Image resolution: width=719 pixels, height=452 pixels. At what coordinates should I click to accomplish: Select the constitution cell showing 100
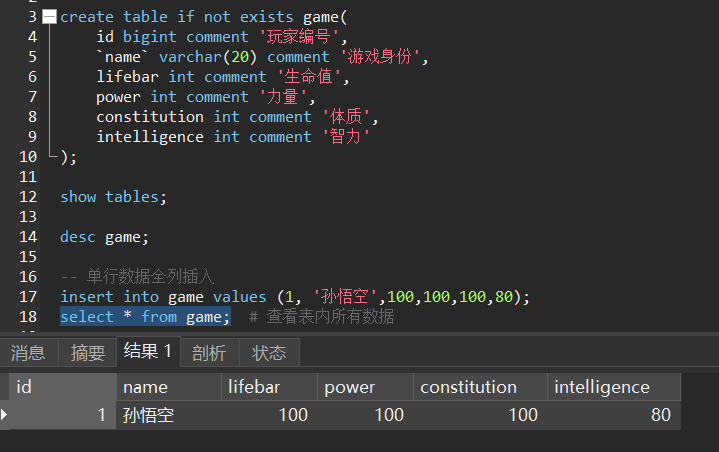[x=481, y=415]
